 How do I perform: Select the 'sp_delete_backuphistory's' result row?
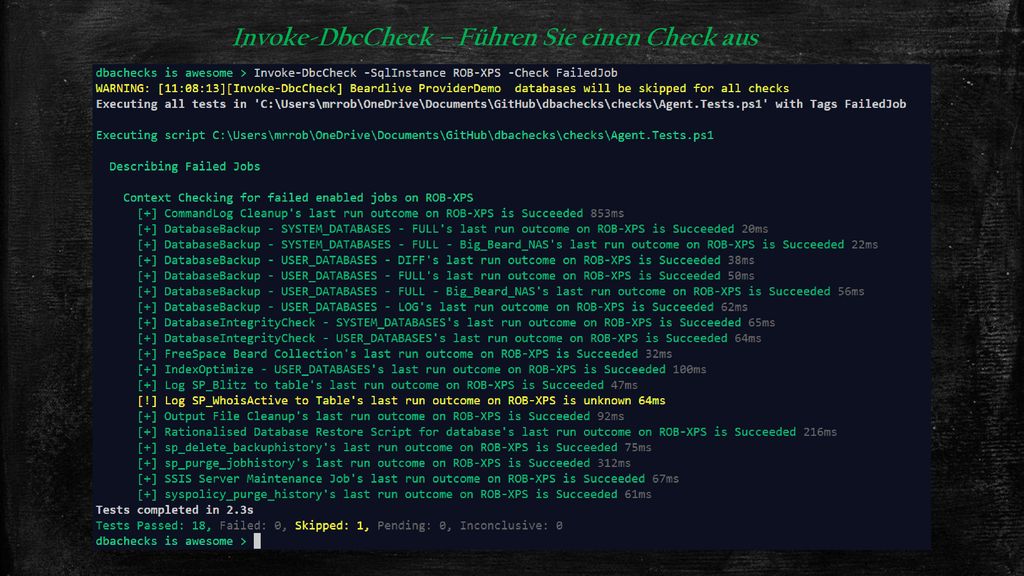pyautogui.click(x=394, y=447)
